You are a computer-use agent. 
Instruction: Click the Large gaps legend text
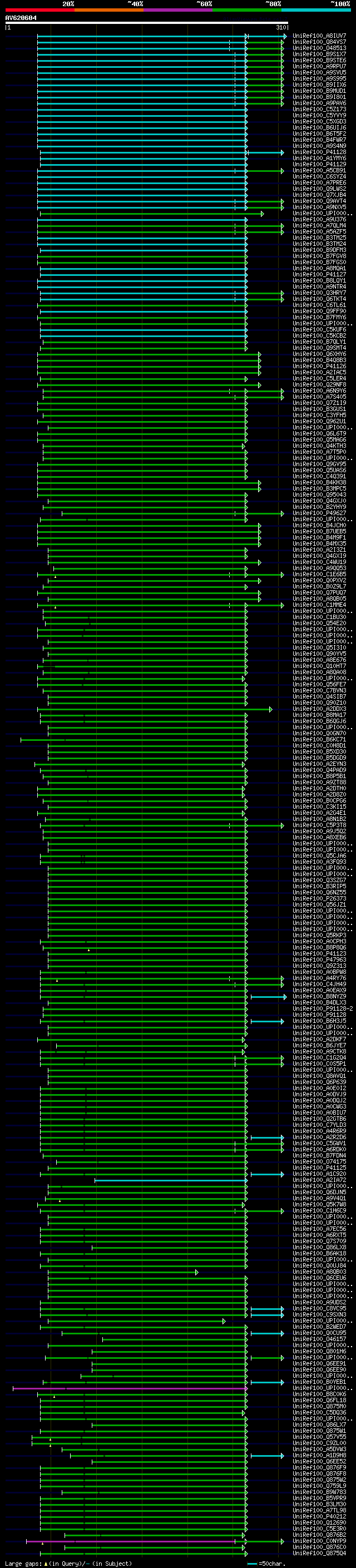[x=68, y=1563]
